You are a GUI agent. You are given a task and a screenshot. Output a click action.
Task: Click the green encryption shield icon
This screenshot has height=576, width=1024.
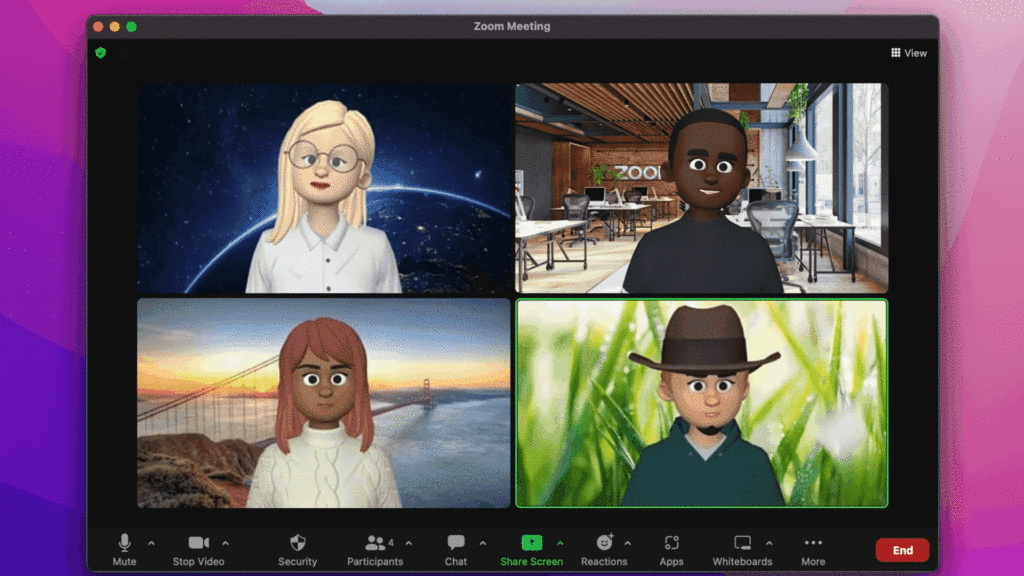tap(100, 52)
